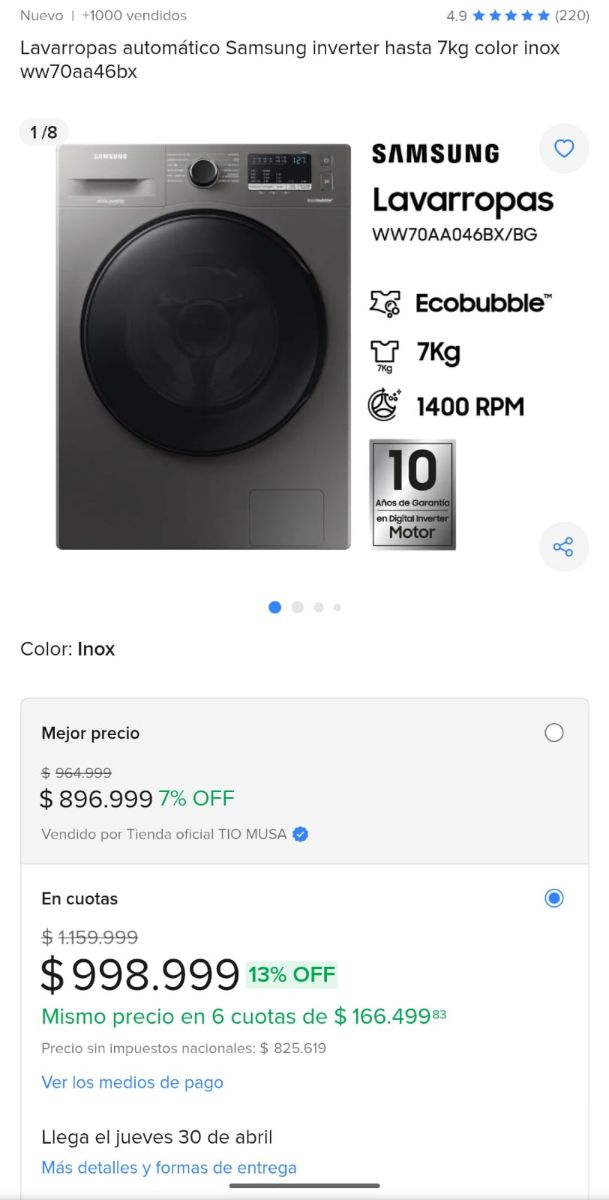Tap the verified badge next to TIO MUSA
Viewport: 609px width, 1200px height.
[300, 834]
